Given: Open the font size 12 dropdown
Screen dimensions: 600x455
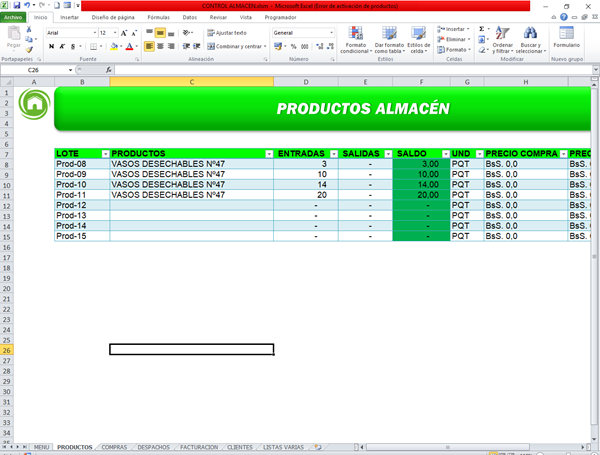Looking at the screenshot, I should tap(115, 33).
